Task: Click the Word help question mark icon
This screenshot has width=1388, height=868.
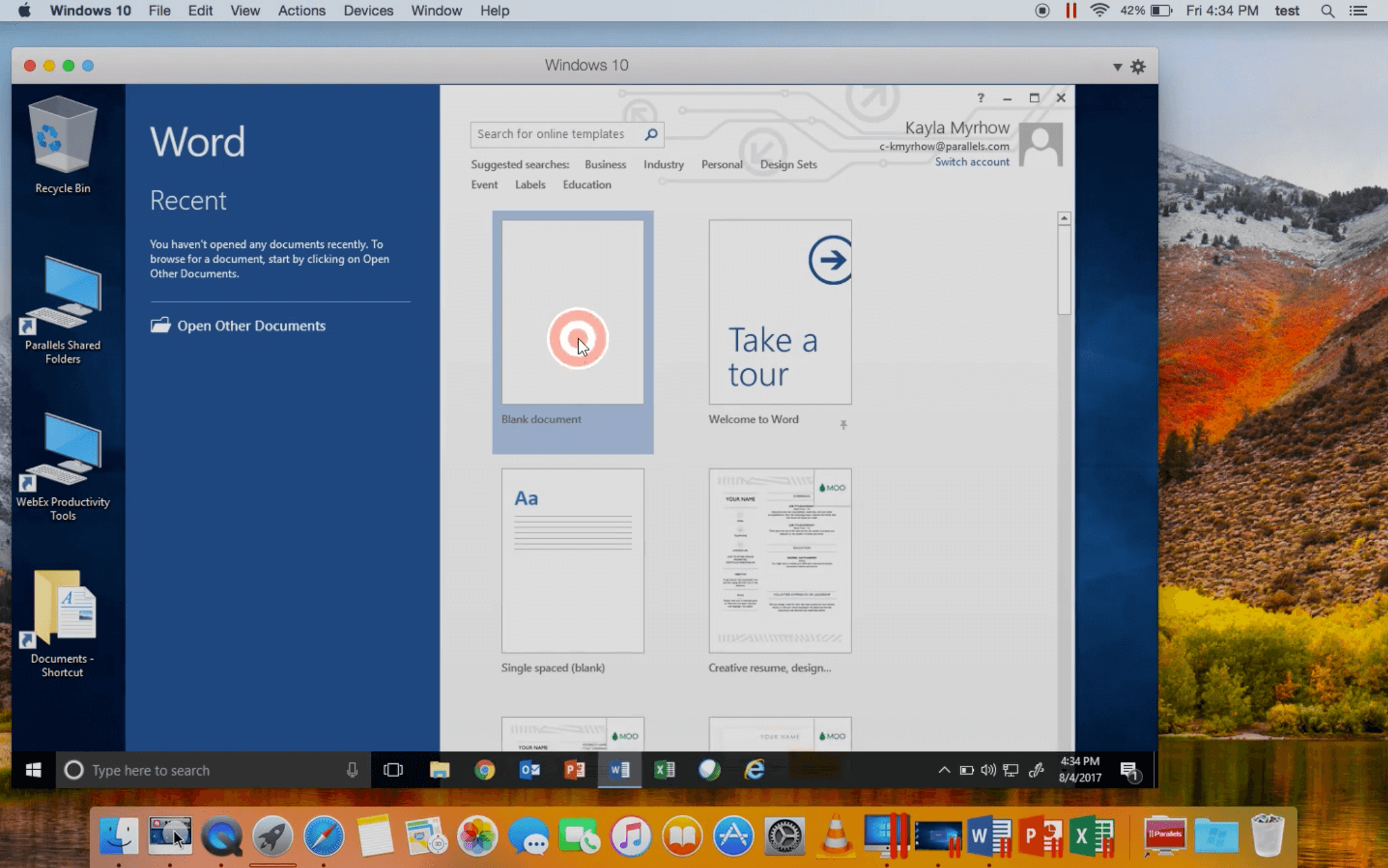Action: [x=980, y=98]
